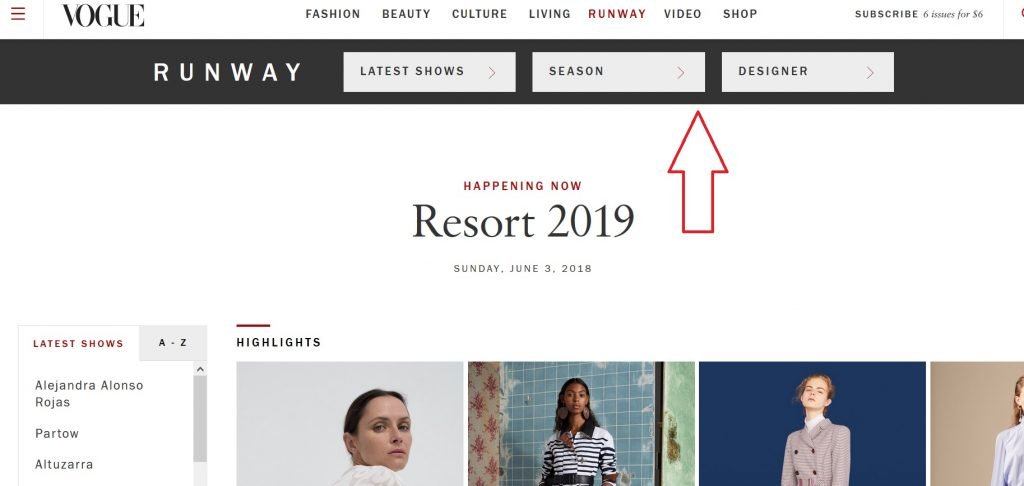Open the hamburger menu icon
The height and width of the screenshot is (486, 1024).
pos(18,14)
